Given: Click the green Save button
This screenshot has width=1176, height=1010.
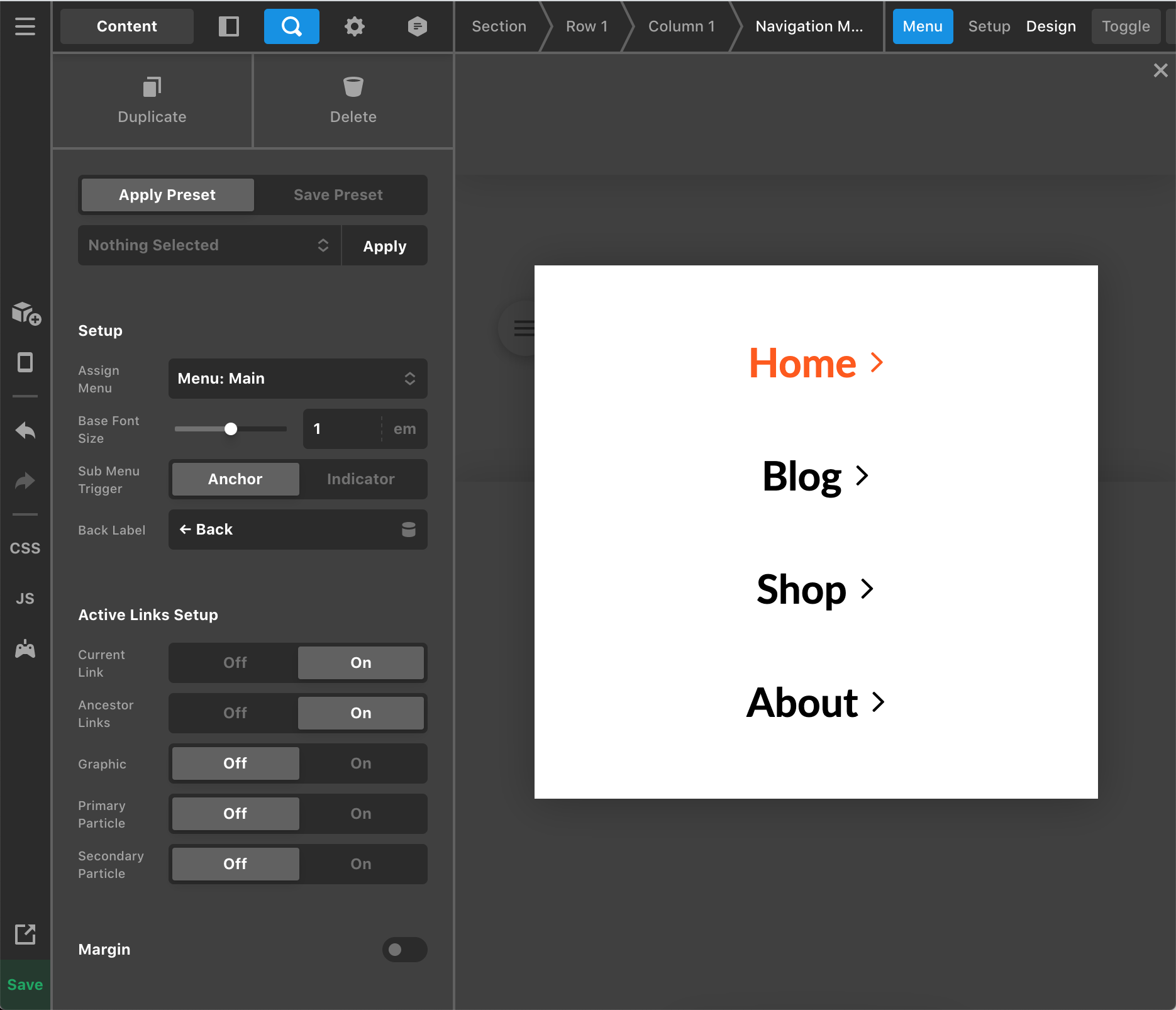Looking at the screenshot, I should pyautogui.click(x=25, y=985).
